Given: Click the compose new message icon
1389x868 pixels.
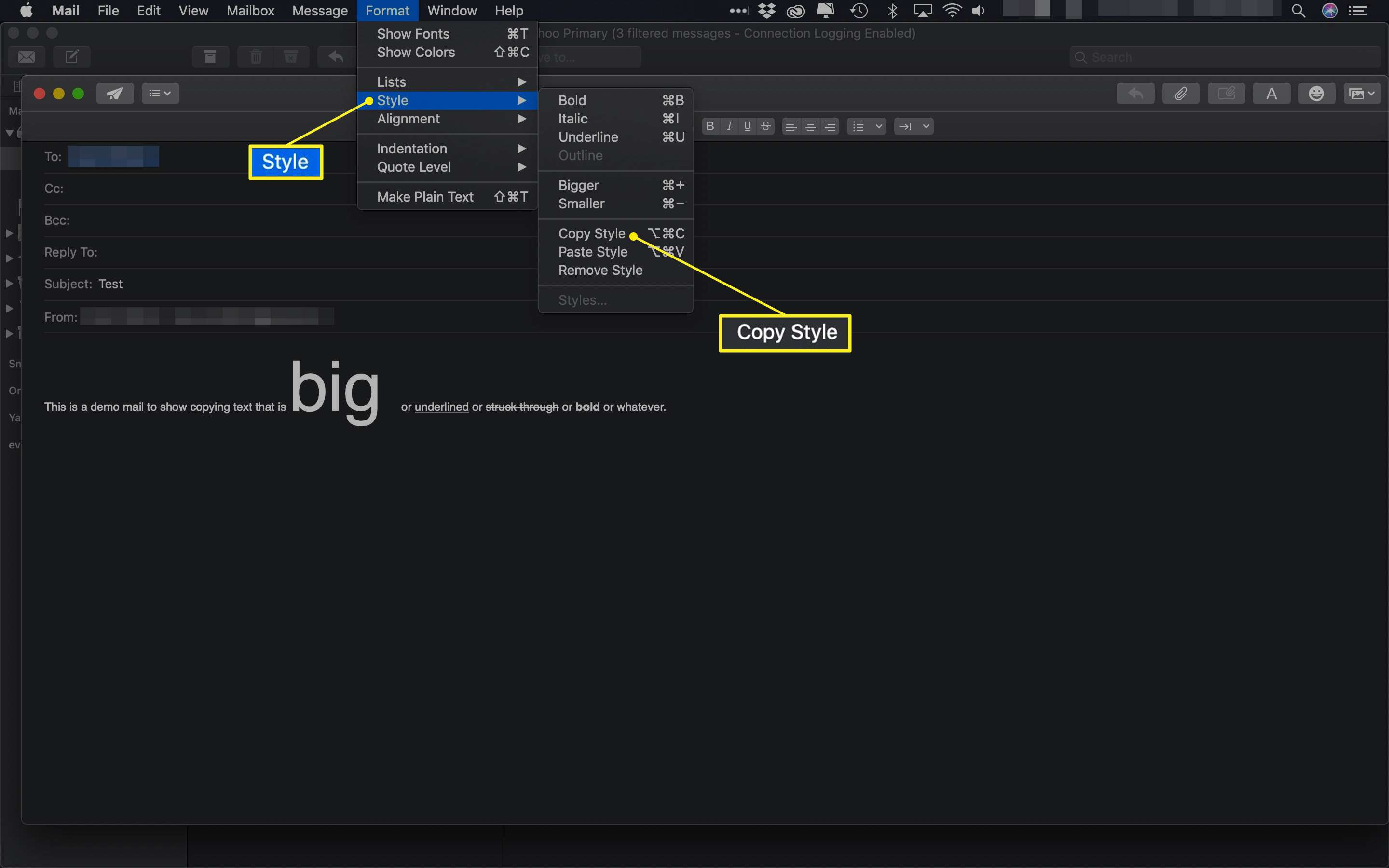Looking at the screenshot, I should pyautogui.click(x=72, y=57).
